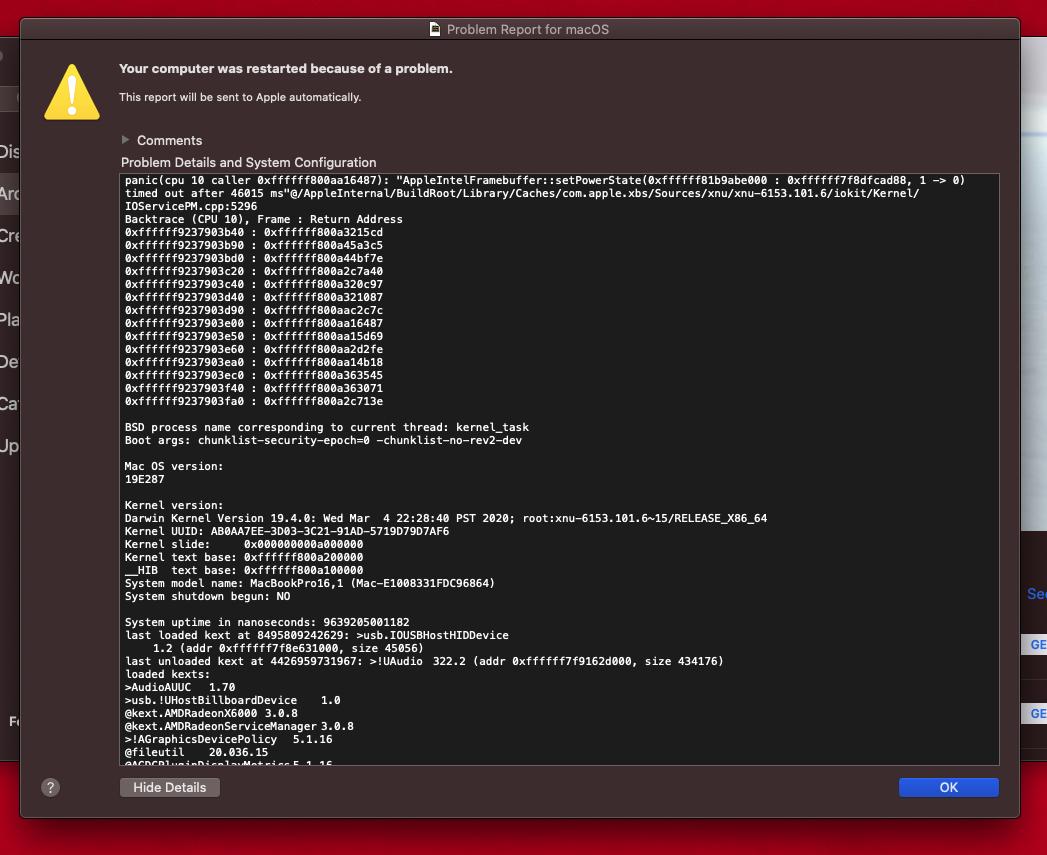Click the 'Comments' label

click(170, 140)
